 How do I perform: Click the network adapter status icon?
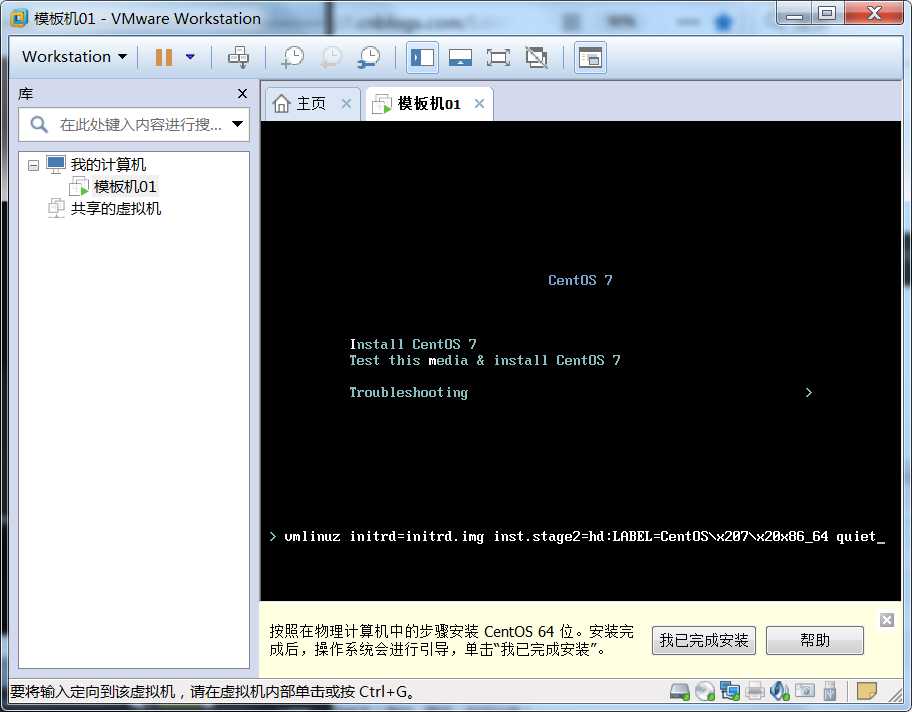[729, 691]
